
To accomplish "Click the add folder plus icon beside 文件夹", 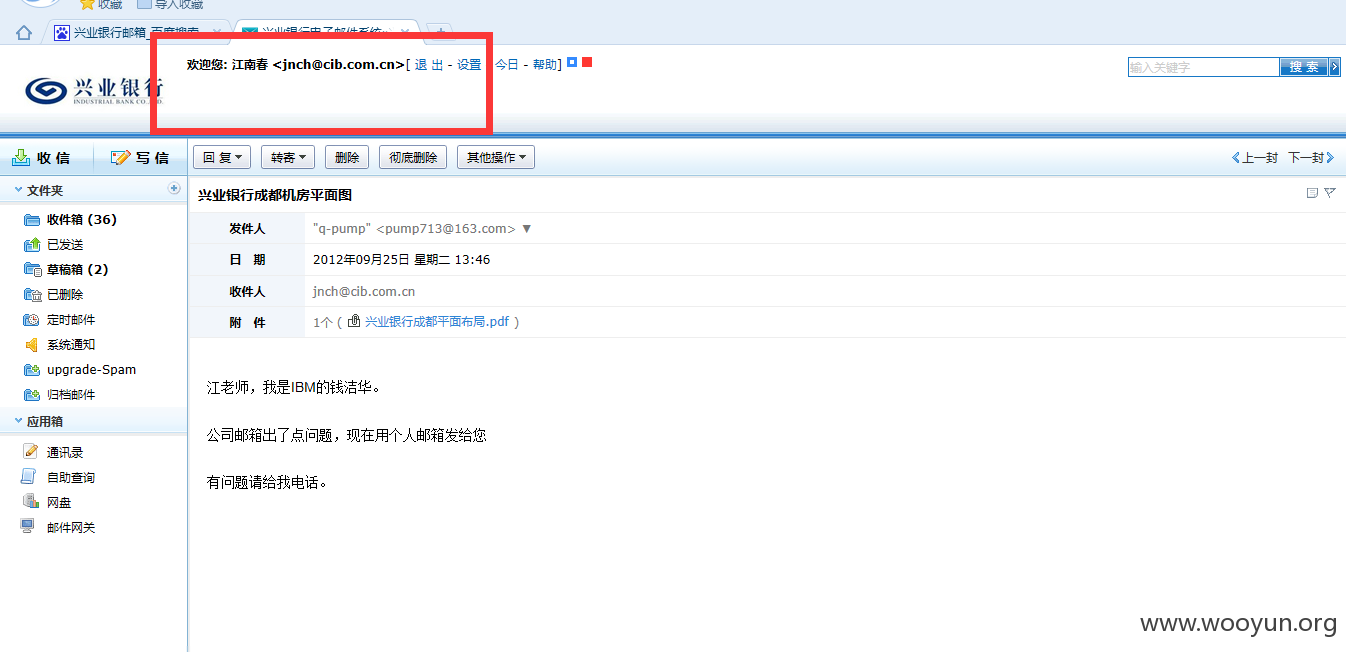I will [174, 189].
